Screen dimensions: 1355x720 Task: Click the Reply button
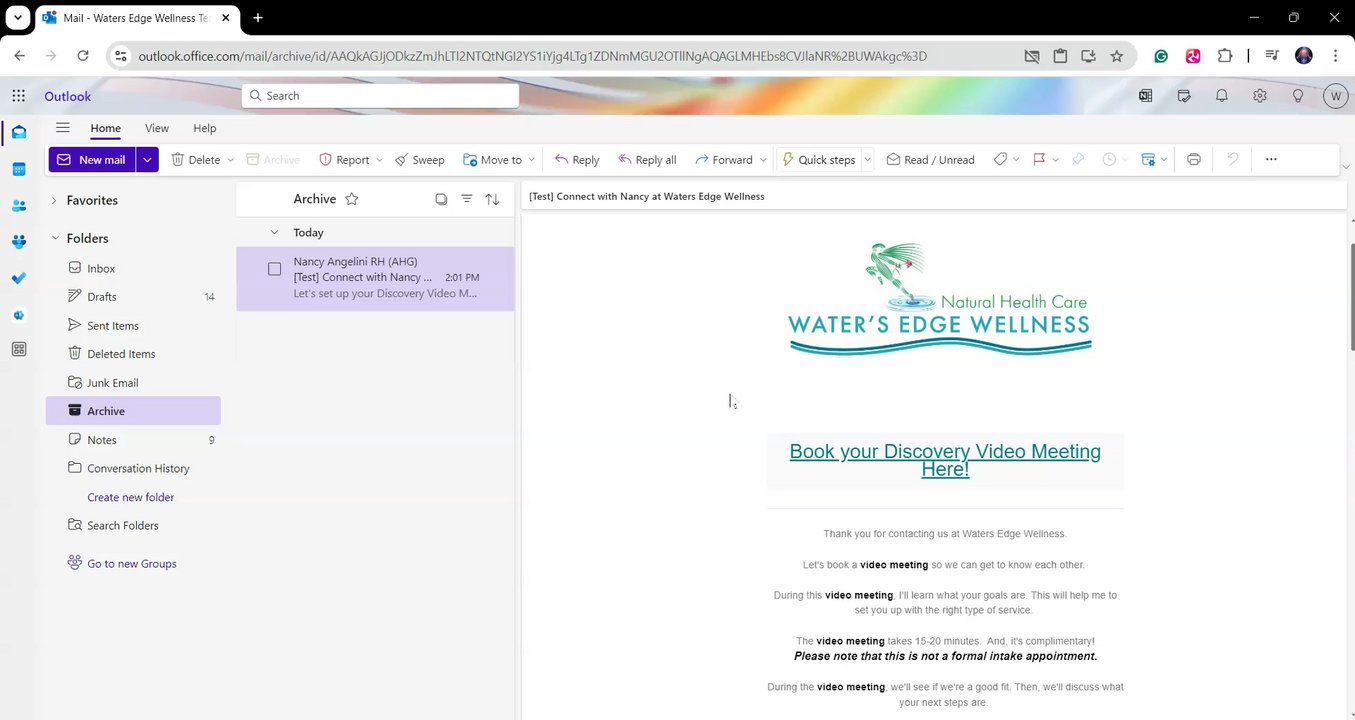(x=577, y=159)
